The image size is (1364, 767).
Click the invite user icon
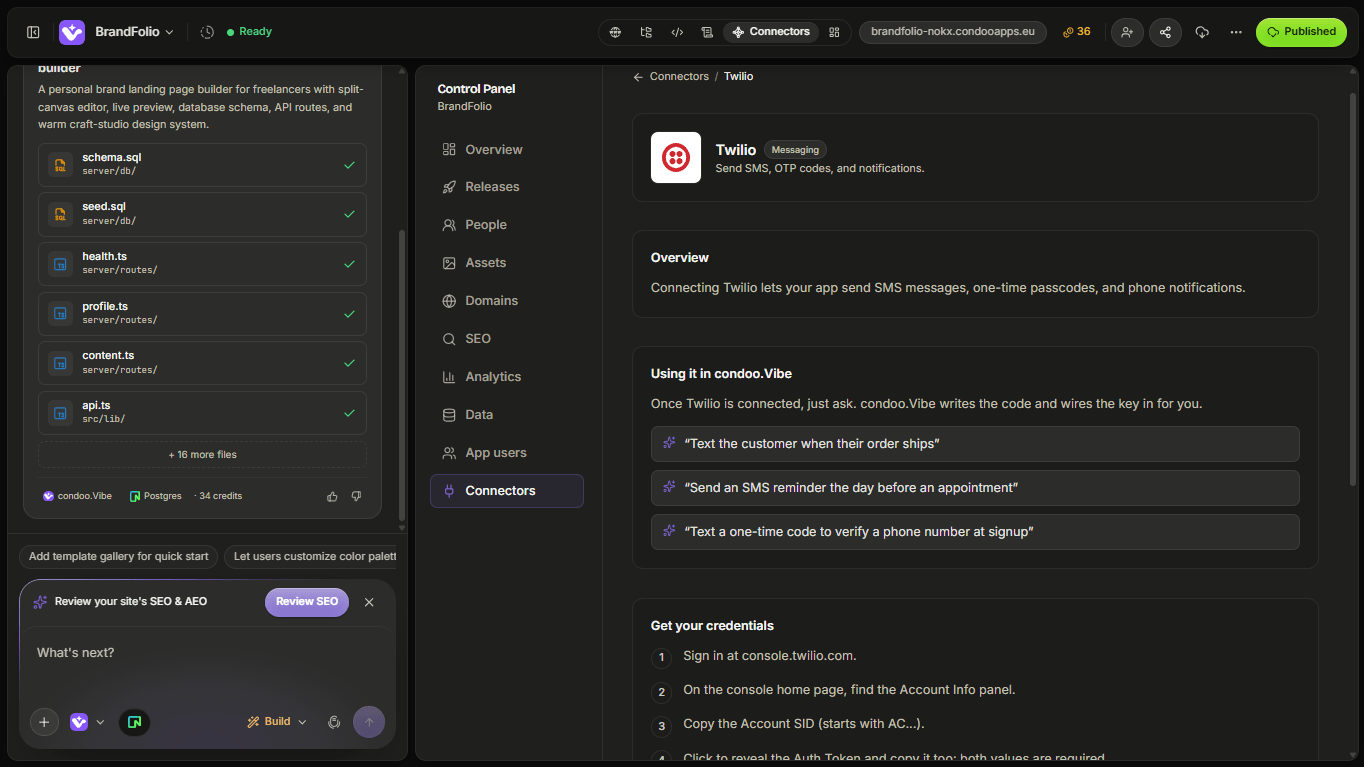(1127, 32)
